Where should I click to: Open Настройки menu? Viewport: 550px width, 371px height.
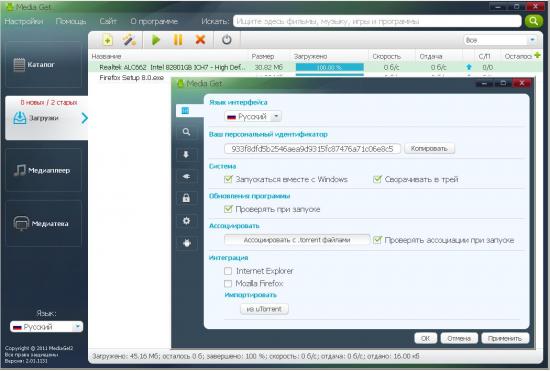(x=24, y=21)
